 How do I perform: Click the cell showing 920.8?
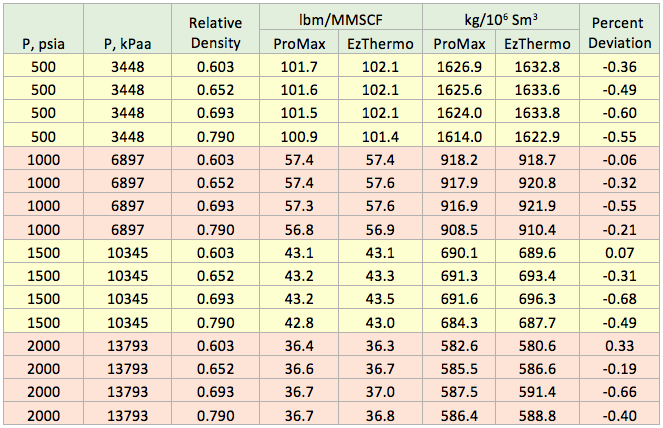(537, 182)
